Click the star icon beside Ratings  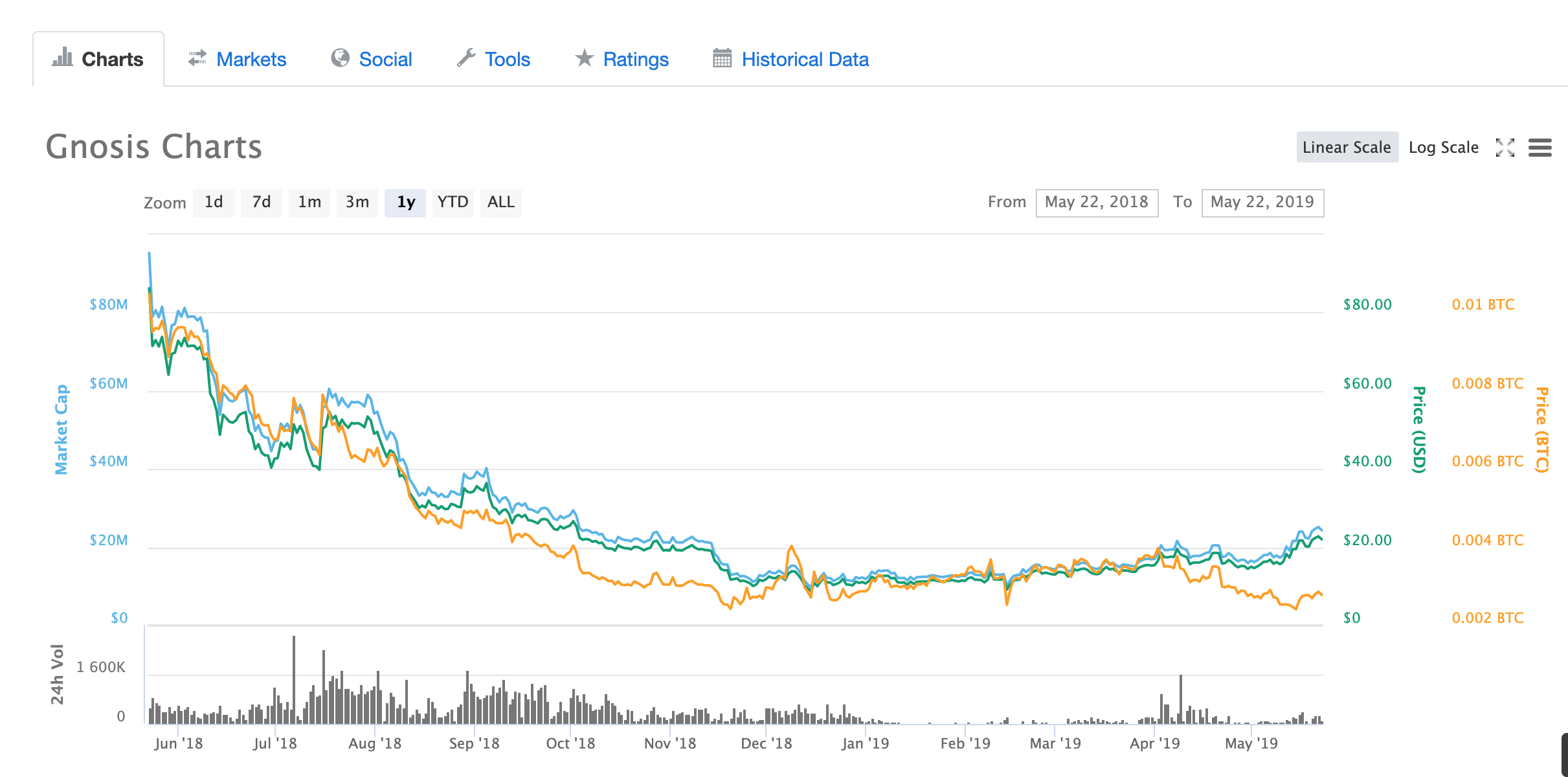tap(584, 58)
